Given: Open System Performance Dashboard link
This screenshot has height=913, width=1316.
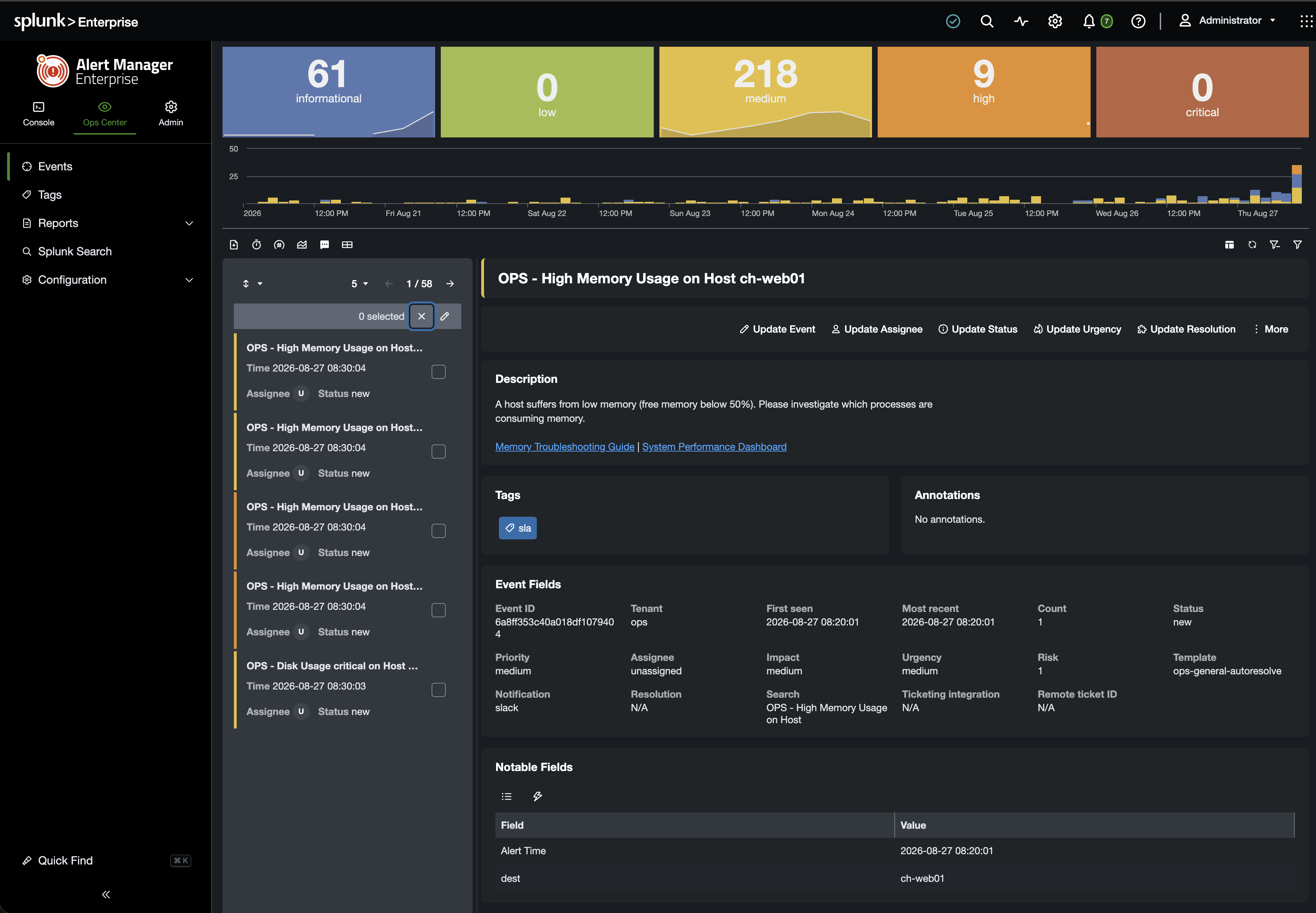Looking at the screenshot, I should 714,447.
